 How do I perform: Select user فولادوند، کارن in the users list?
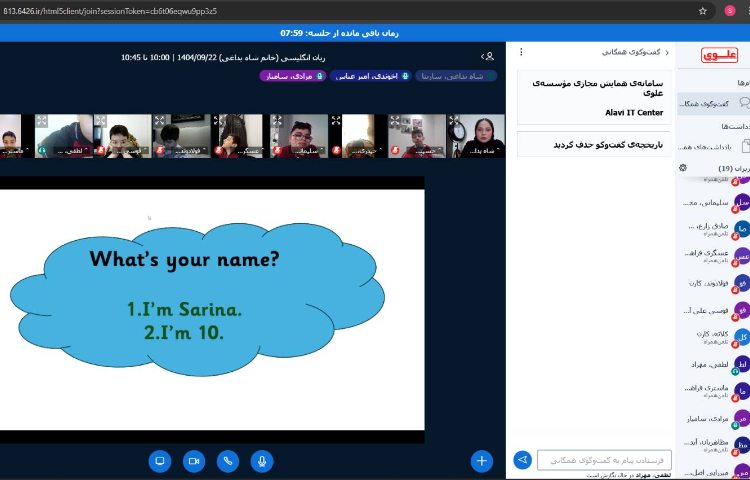tap(714, 283)
